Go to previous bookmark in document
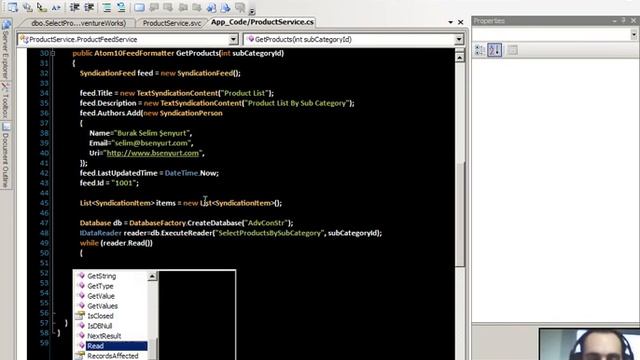The height and width of the screenshot is (360, 640). (x=211, y=7)
